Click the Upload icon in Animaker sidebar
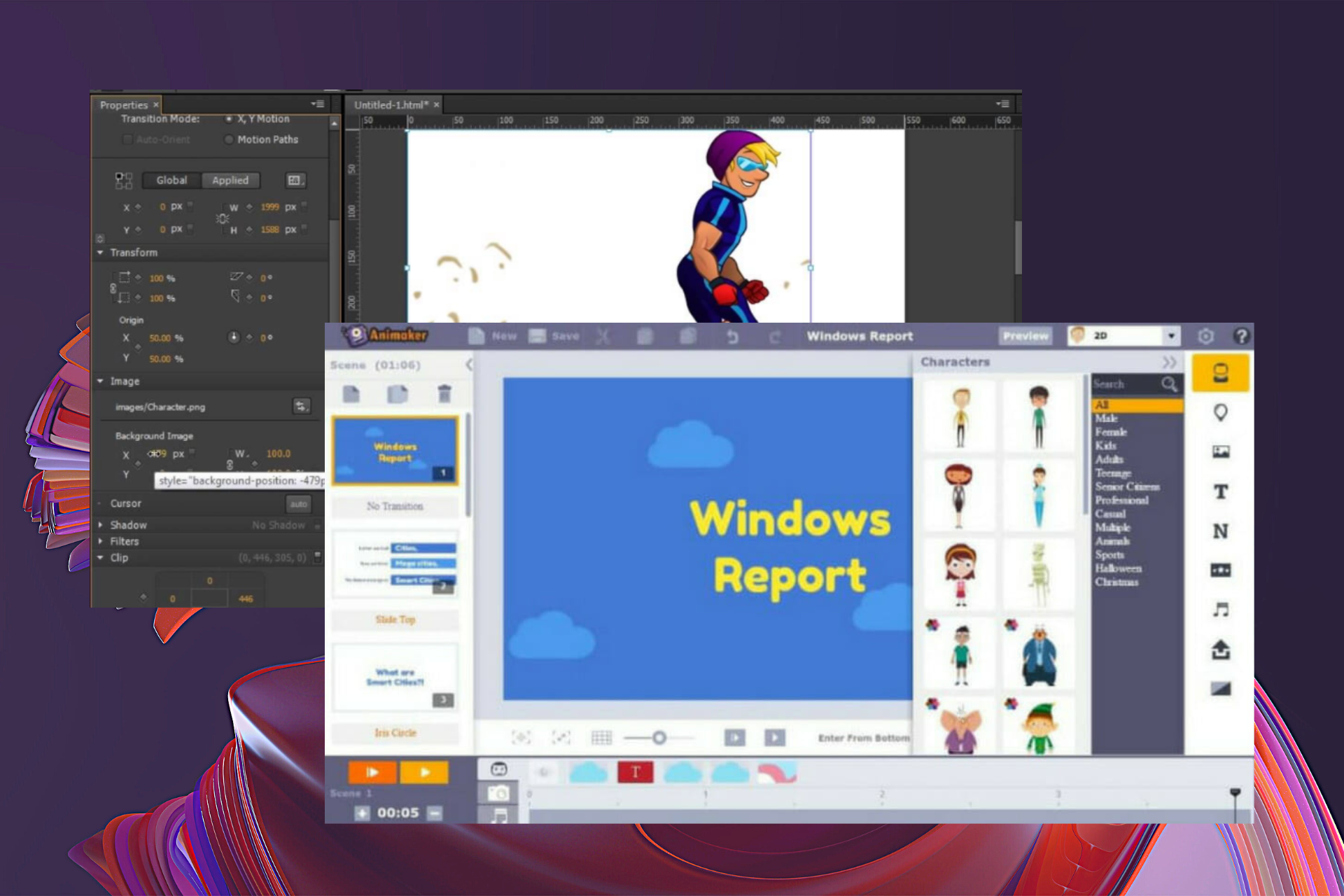The height and width of the screenshot is (896, 1344). tap(1220, 650)
